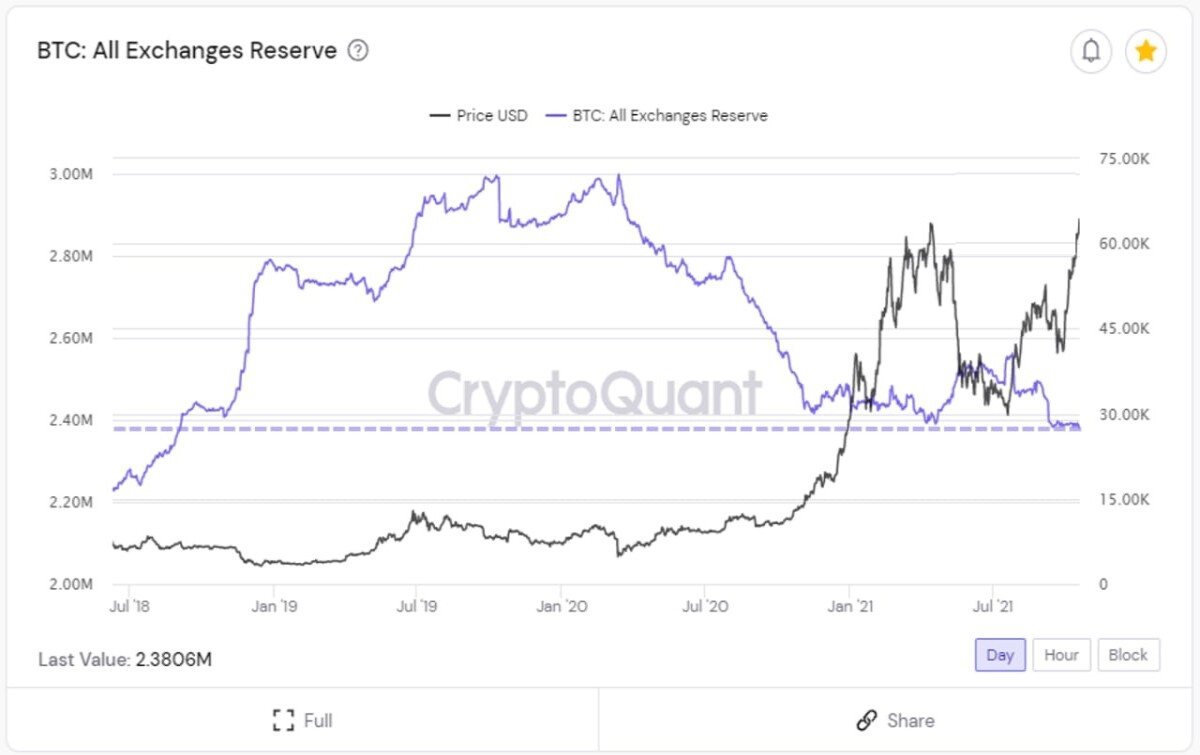Open the chart in Full view
The image size is (1200, 755).
pos(302,720)
